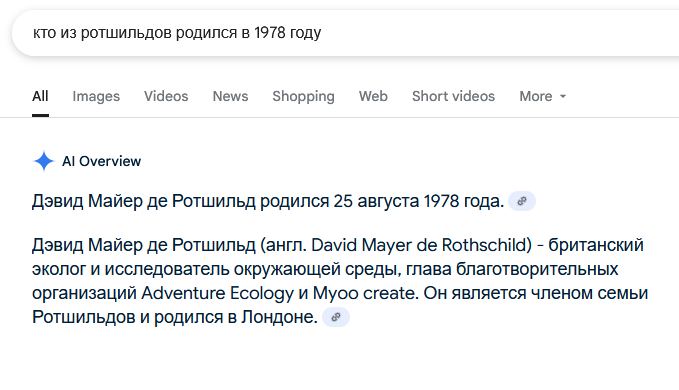Show the Short videos tab

point(453,96)
